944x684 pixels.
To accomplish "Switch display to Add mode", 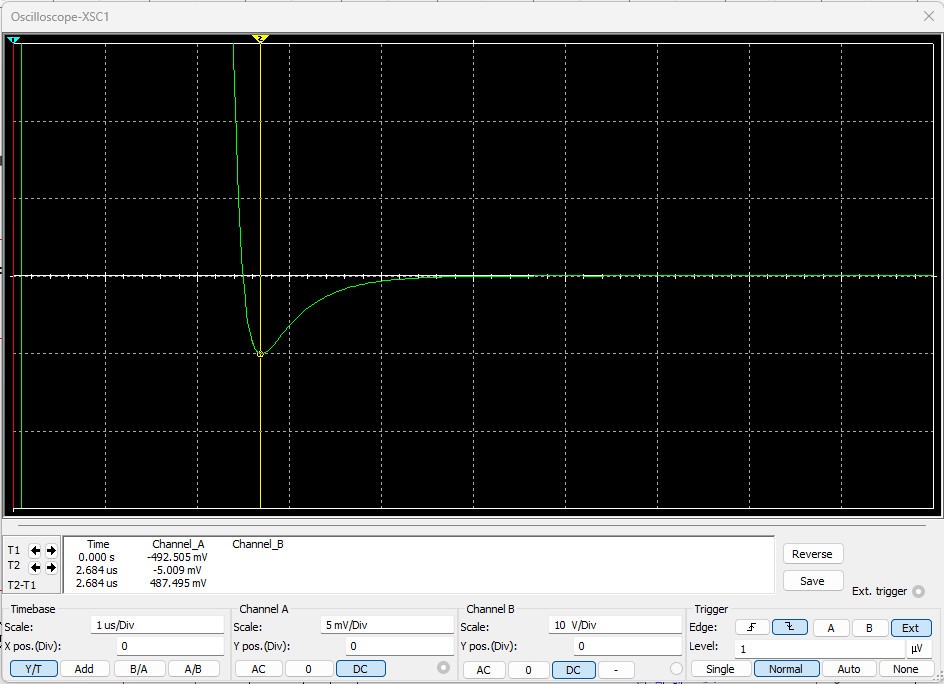I will click(84, 669).
